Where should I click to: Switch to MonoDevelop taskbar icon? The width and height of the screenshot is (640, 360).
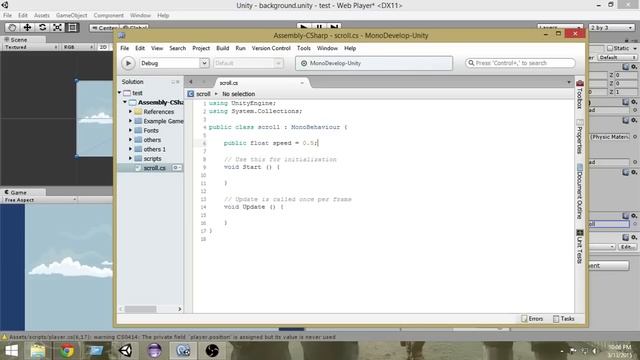tap(183, 351)
